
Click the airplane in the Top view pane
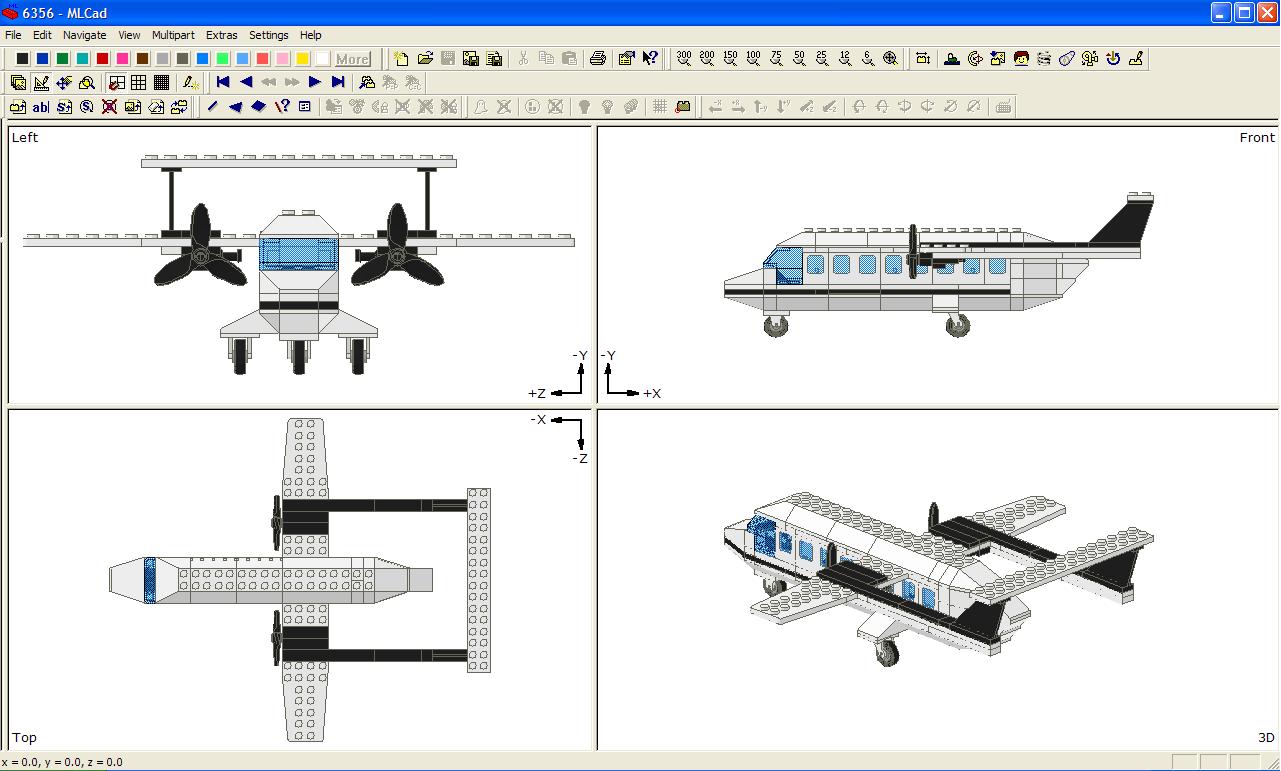click(300, 580)
